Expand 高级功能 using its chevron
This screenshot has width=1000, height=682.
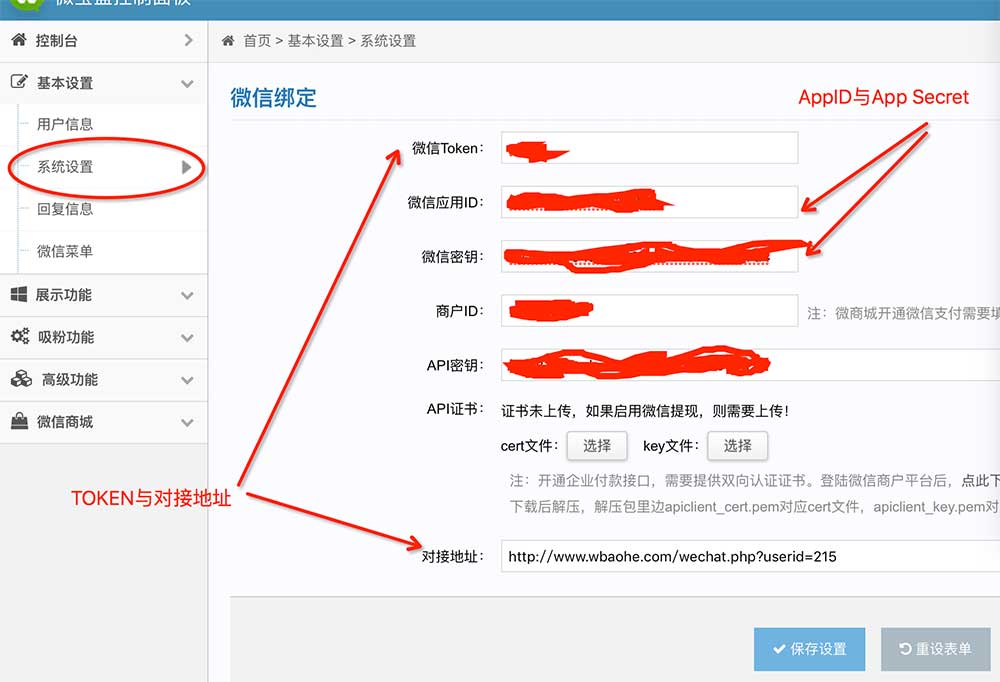click(x=187, y=380)
